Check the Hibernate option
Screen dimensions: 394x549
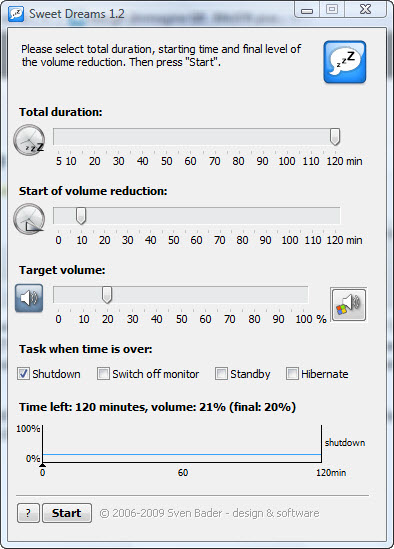tap(292, 374)
